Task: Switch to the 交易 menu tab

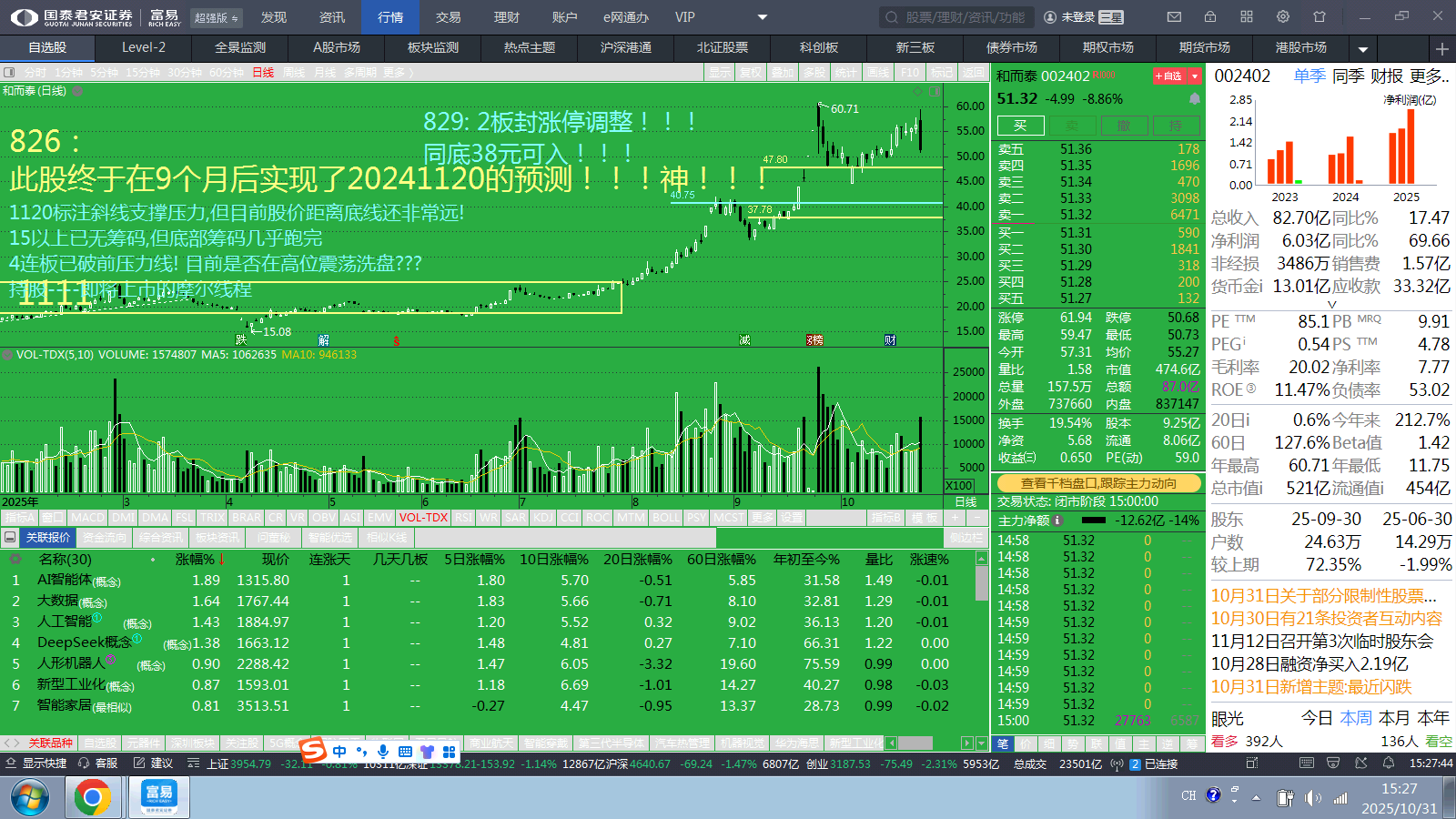Action: (x=448, y=17)
